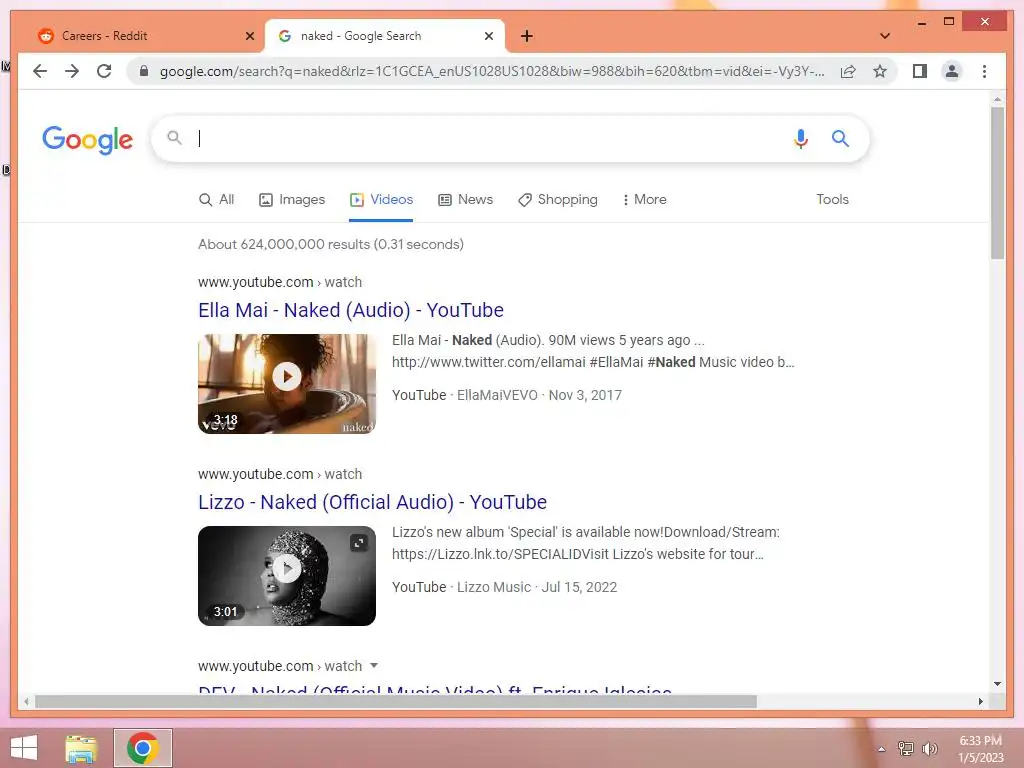
Task: Show hidden system tray icons
Action: pos(882,749)
